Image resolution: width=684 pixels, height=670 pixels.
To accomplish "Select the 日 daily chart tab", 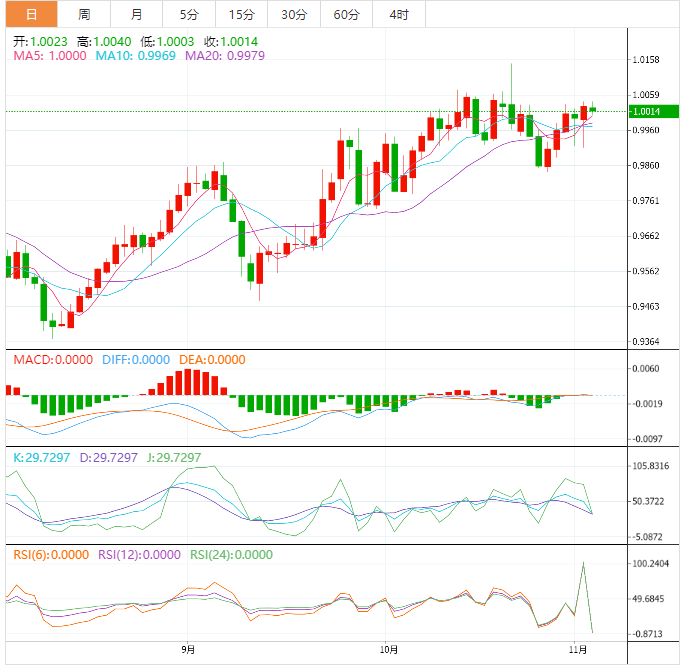I will click(x=32, y=14).
